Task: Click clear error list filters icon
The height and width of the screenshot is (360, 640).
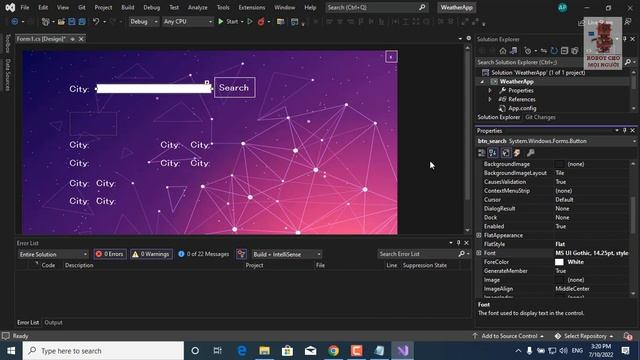Action: tap(241, 254)
